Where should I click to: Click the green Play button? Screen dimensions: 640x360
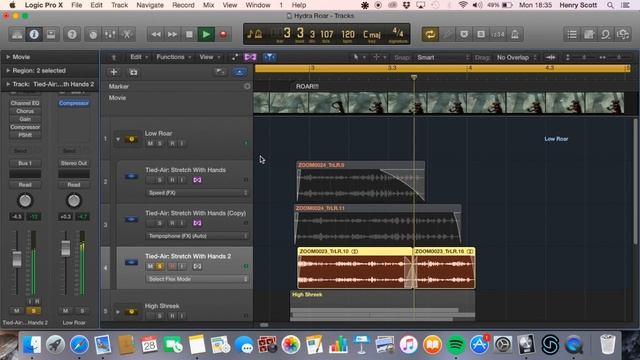pos(206,34)
